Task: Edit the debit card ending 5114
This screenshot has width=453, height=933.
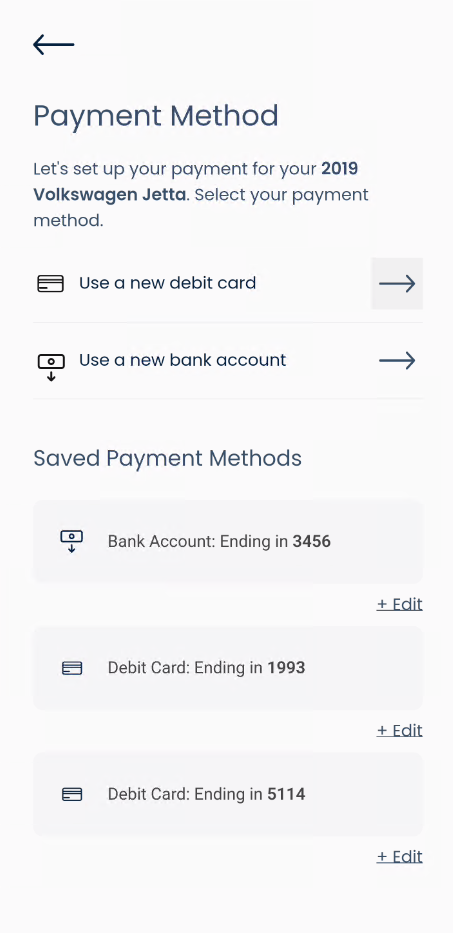Action: [399, 856]
